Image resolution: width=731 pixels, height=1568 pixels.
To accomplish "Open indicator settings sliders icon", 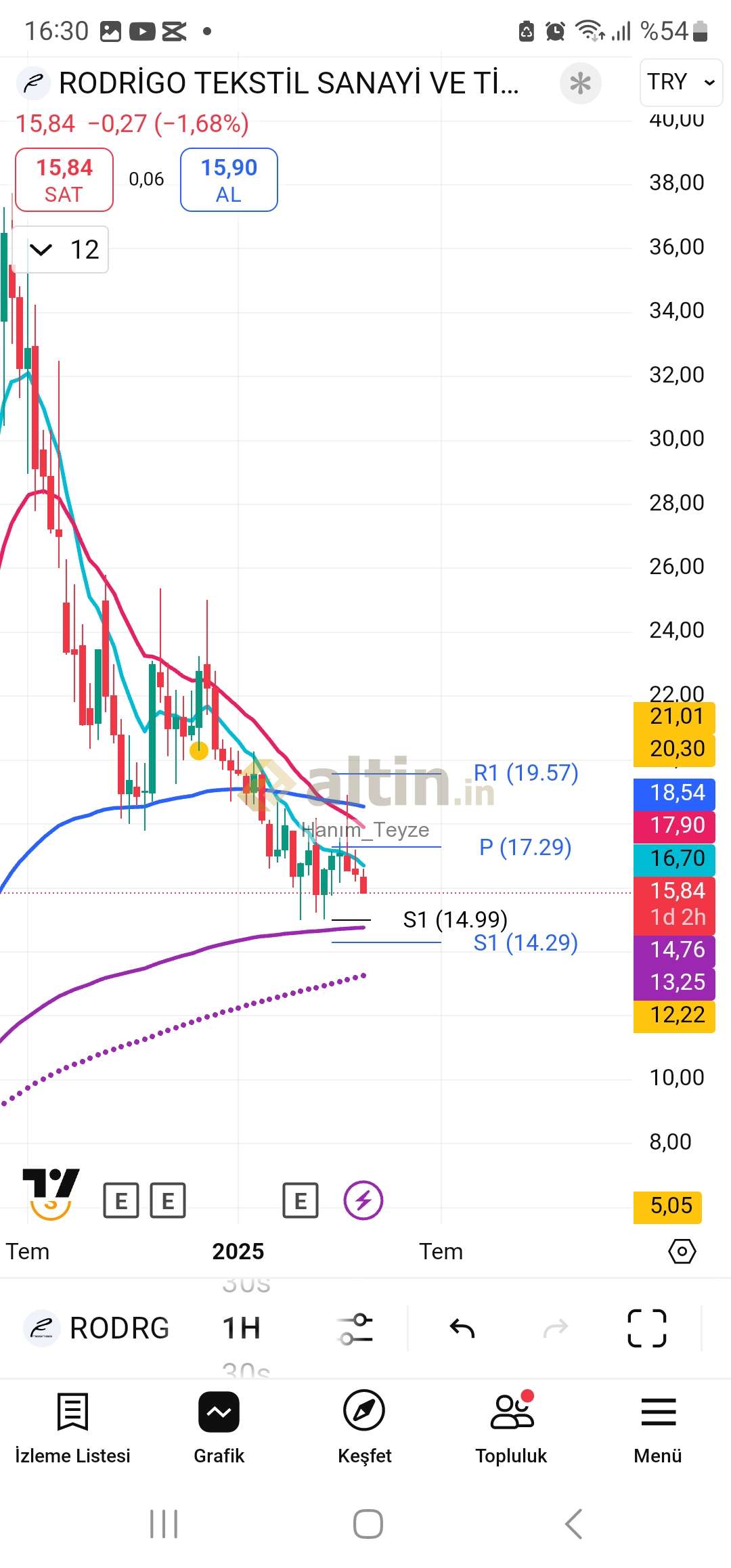I will tap(355, 1328).
